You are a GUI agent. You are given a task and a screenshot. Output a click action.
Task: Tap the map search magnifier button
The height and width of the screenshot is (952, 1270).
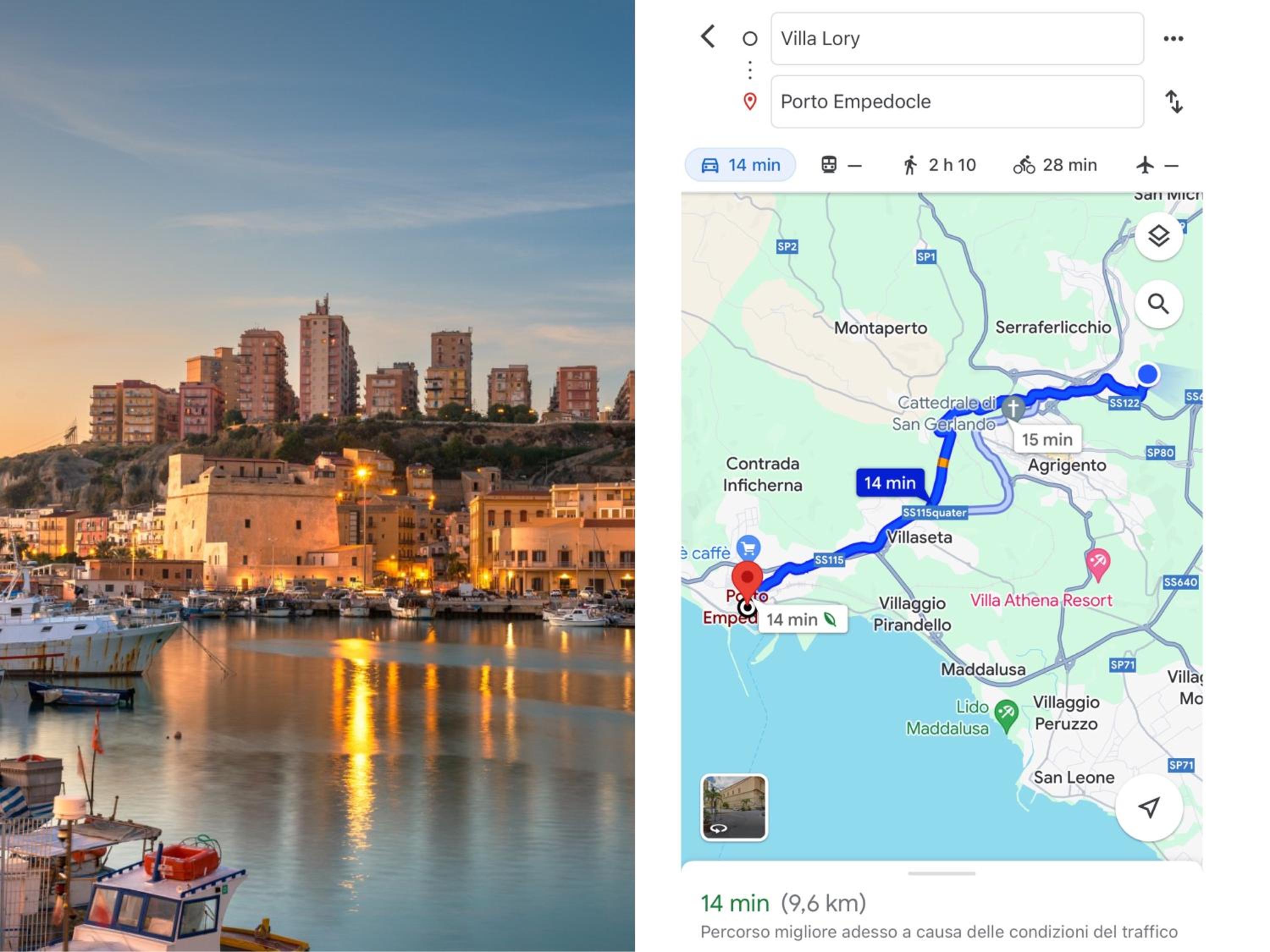pyautogui.click(x=1159, y=304)
